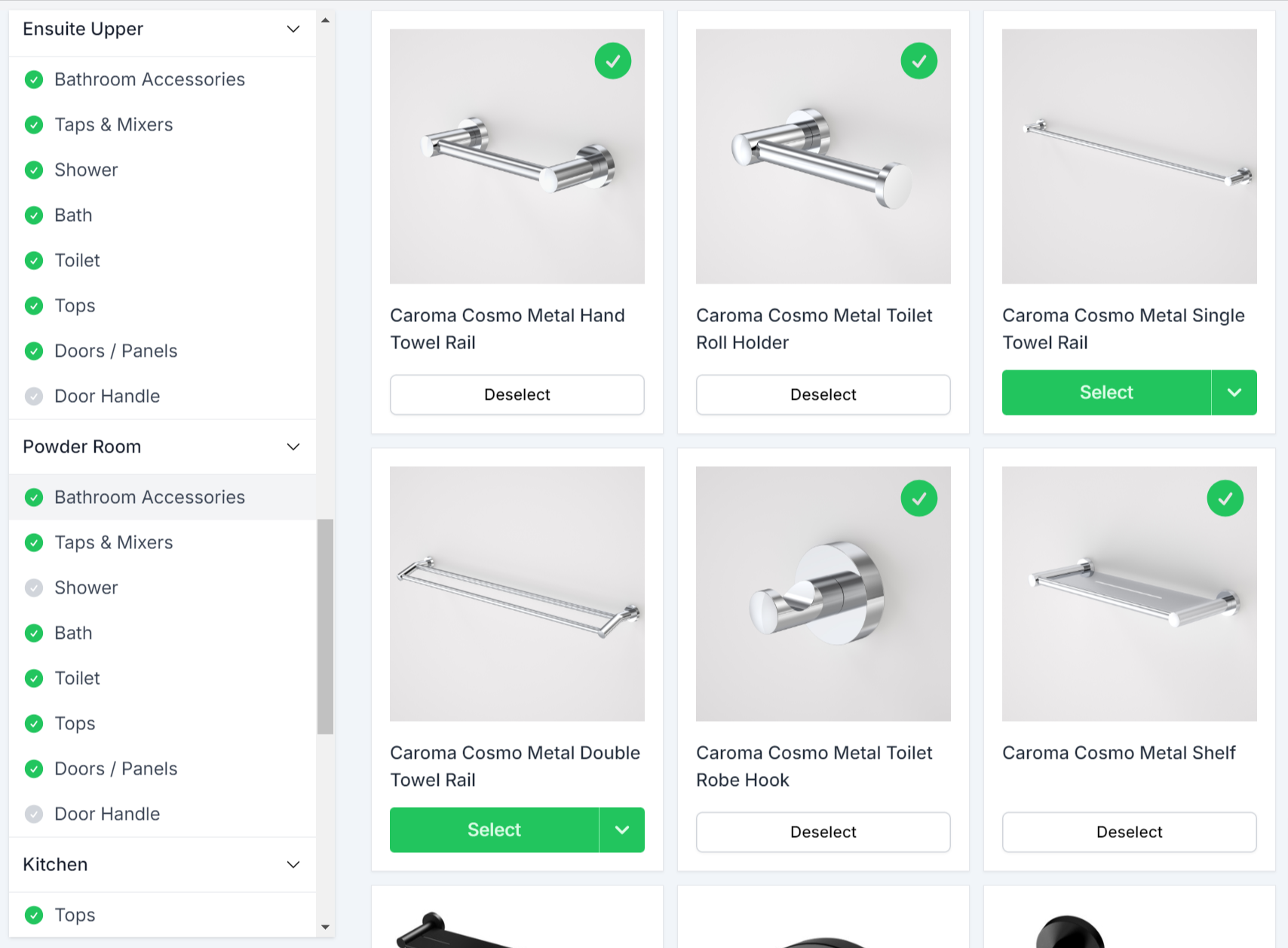
Task: Collapse the Ensuite Upper section
Action: (x=293, y=29)
